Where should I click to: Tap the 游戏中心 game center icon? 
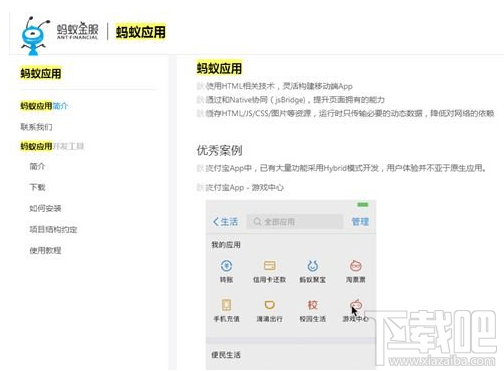point(355,305)
